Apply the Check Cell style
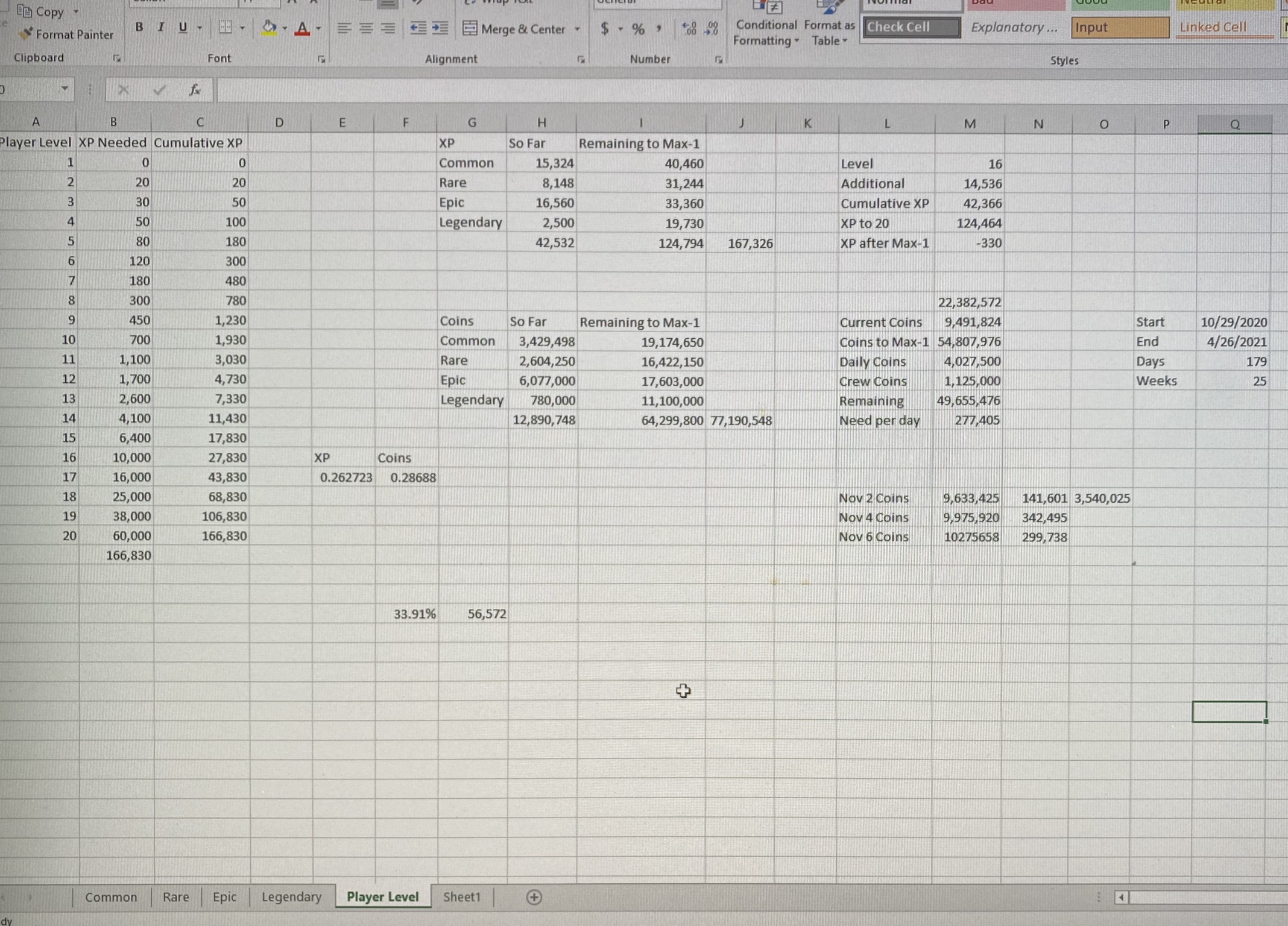 pos(911,27)
